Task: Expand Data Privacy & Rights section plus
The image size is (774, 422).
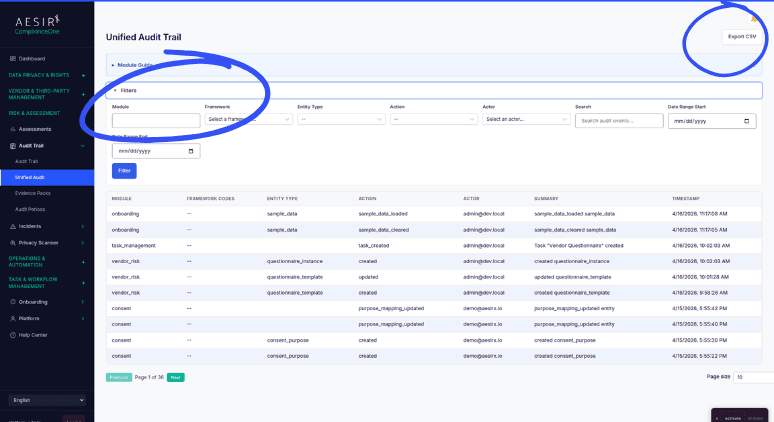Action: tap(83, 76)
